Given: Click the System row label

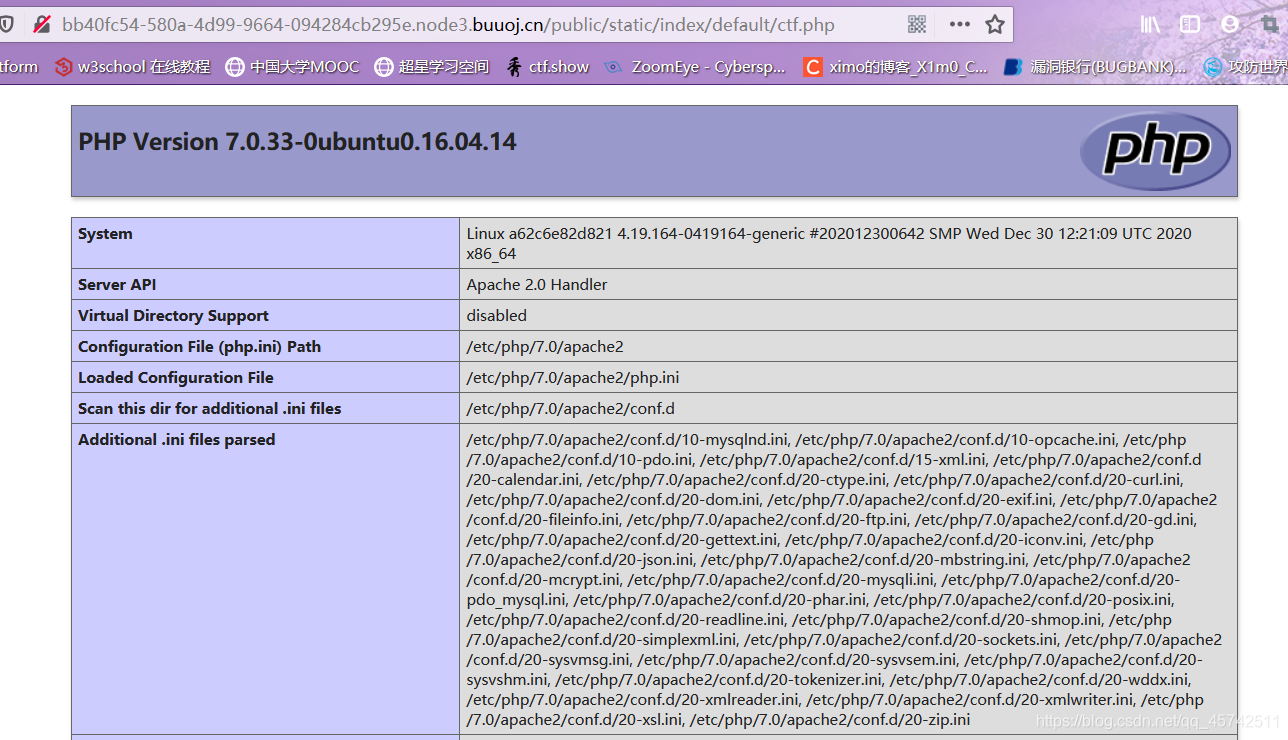Looking at the screenshot, I should click(x=105, y=234).
